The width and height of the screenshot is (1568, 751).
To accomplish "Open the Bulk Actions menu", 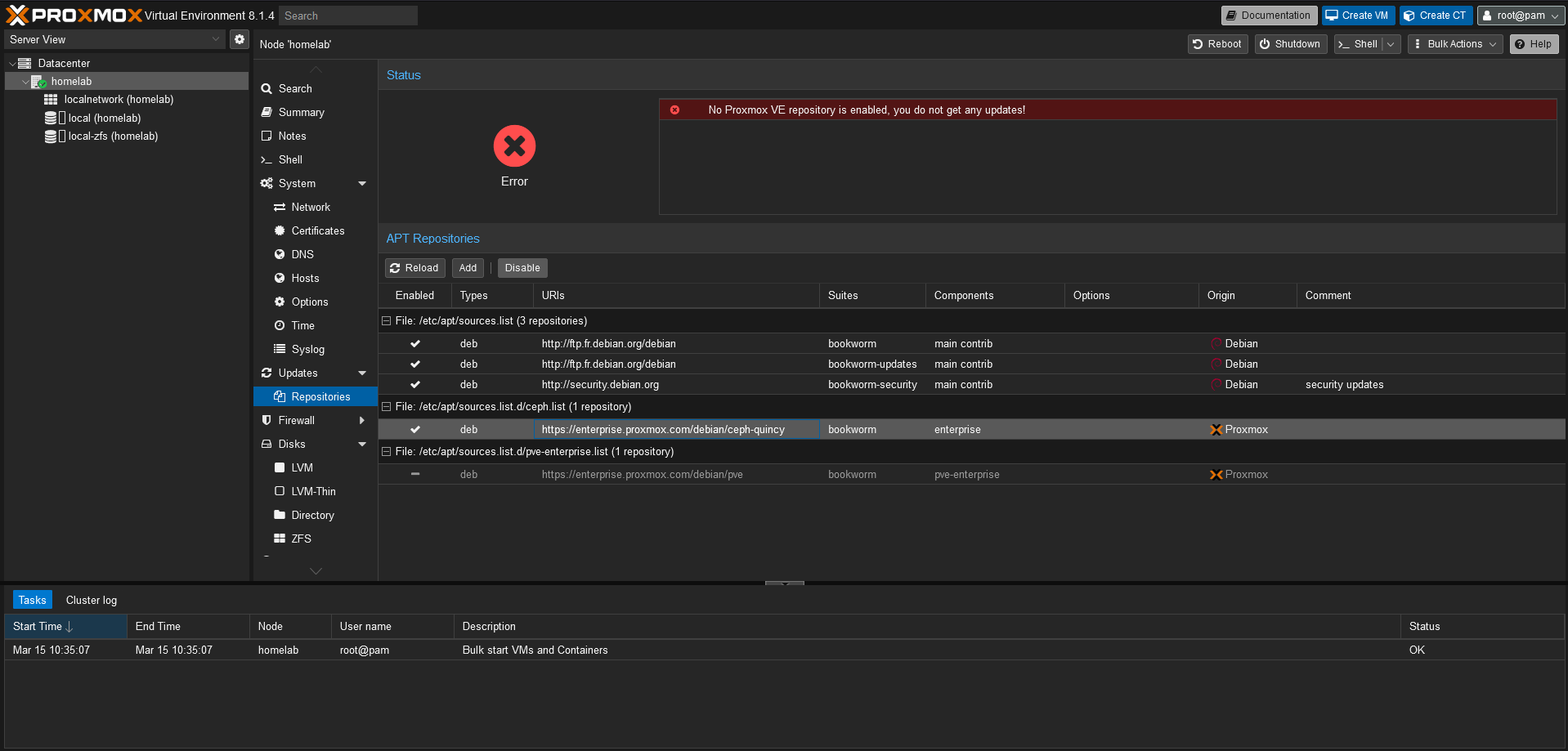I will [1454, 44].
